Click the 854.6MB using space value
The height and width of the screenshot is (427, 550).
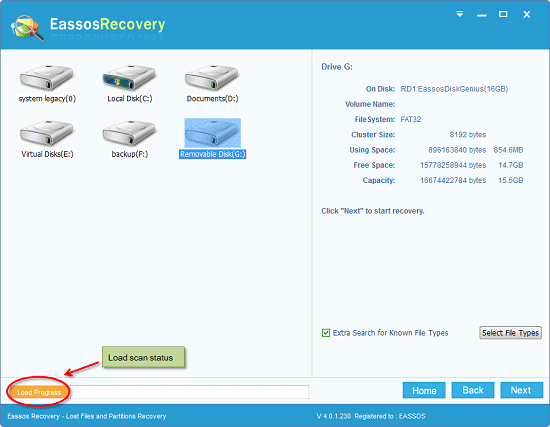point(508,150)
